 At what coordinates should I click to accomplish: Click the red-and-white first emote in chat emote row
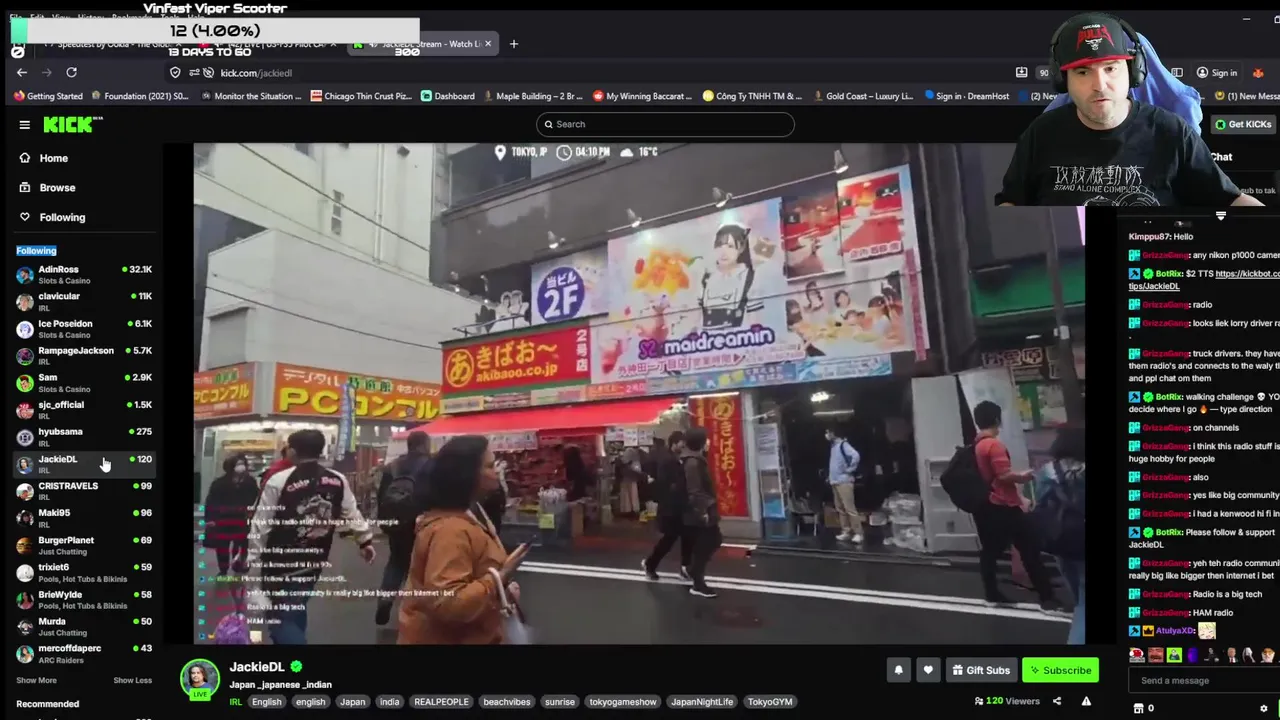1137,656
